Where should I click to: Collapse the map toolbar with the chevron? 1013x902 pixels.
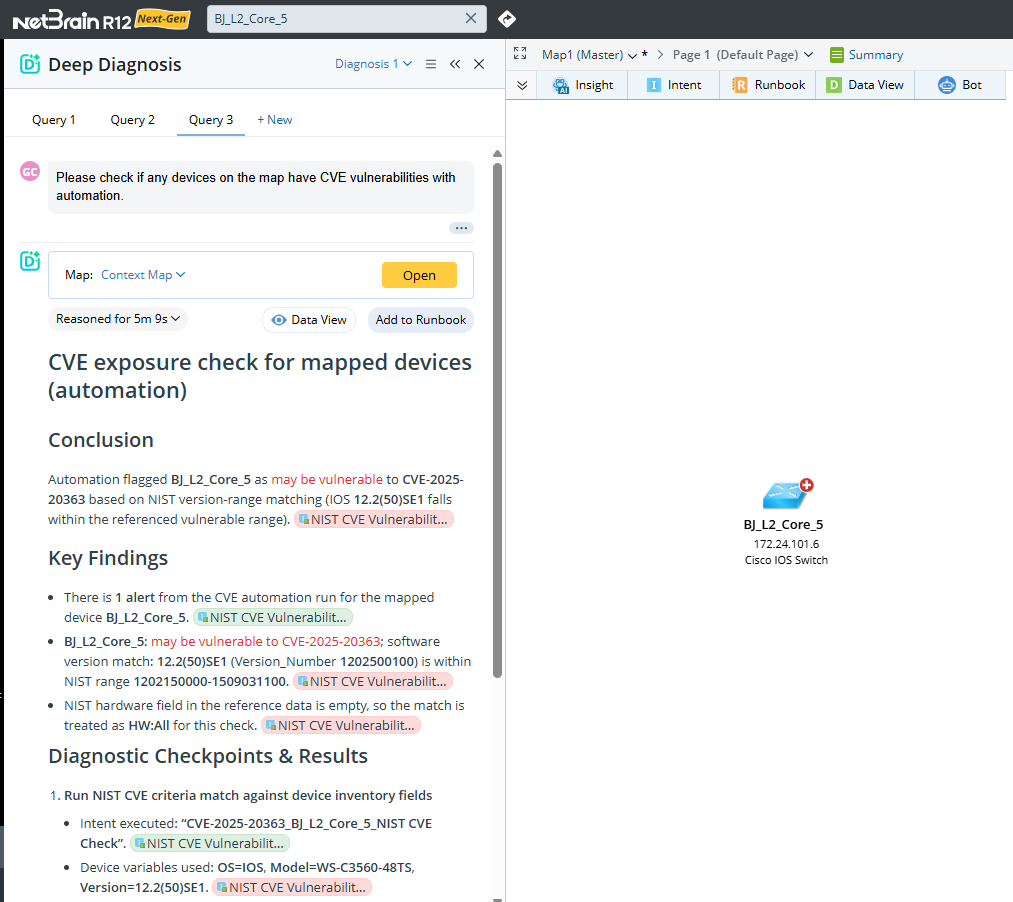[521, 85]
